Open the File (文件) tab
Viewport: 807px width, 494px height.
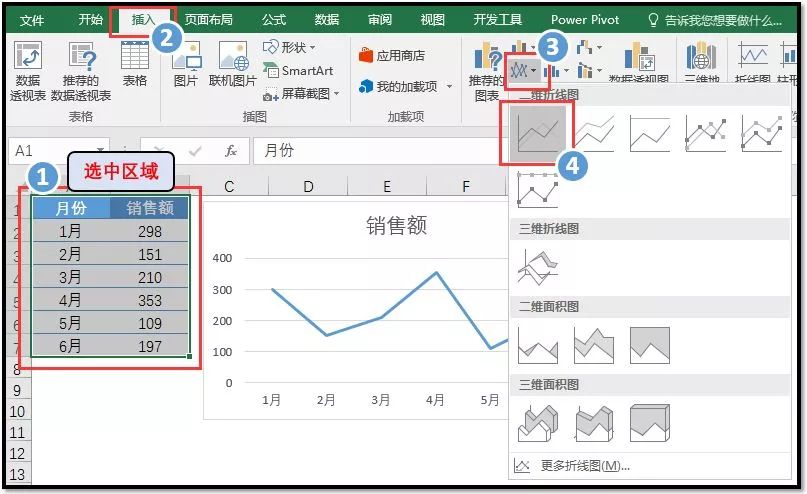coord(32,20)
